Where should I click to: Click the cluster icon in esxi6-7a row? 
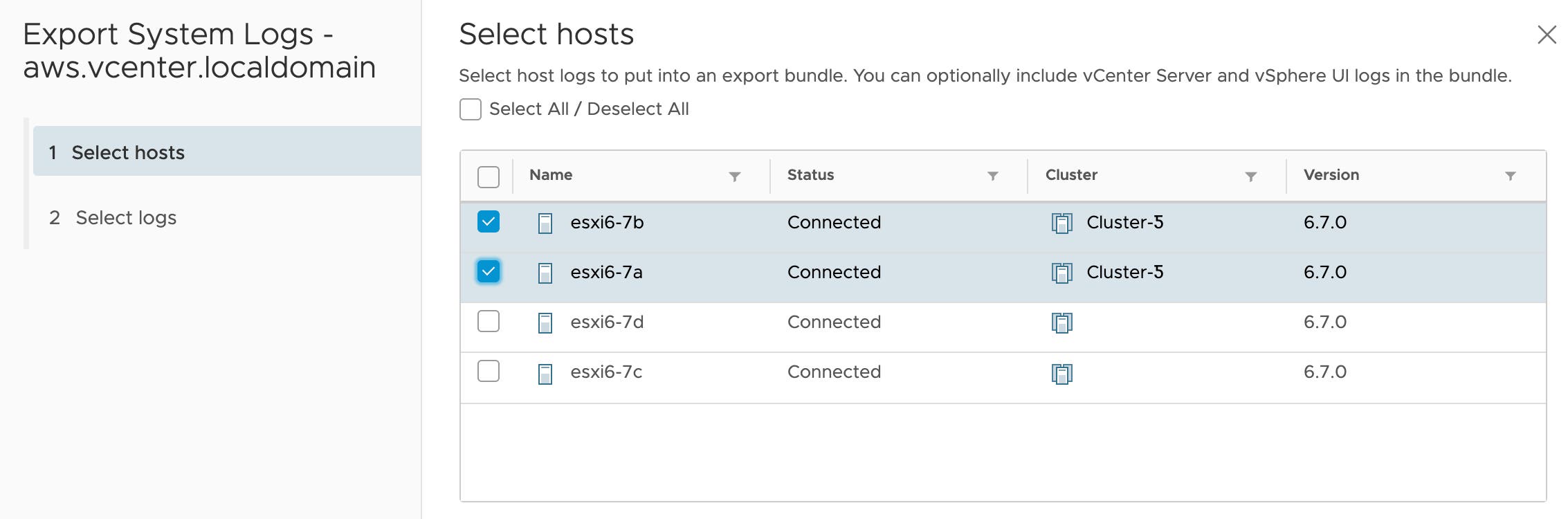(x=1061, y=273)
